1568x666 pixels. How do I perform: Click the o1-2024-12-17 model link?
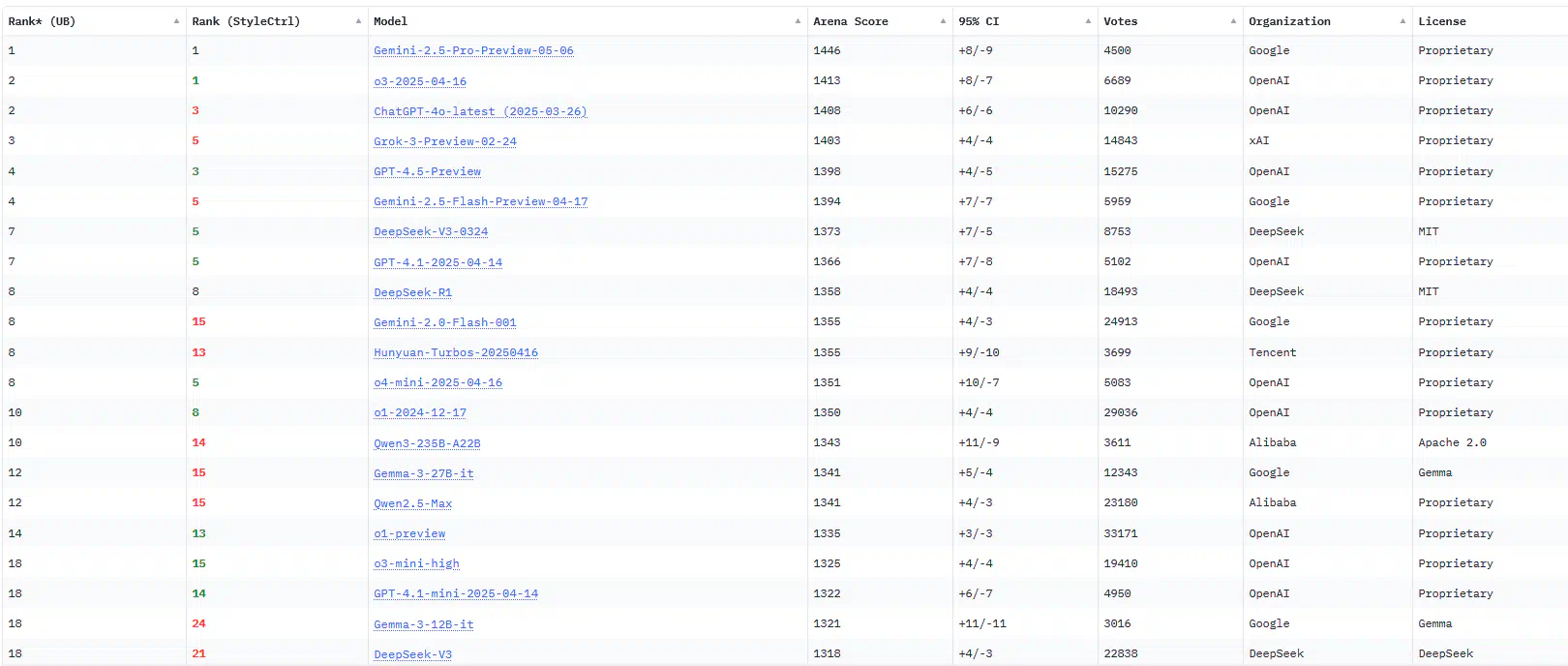click(x=420, y=412)
